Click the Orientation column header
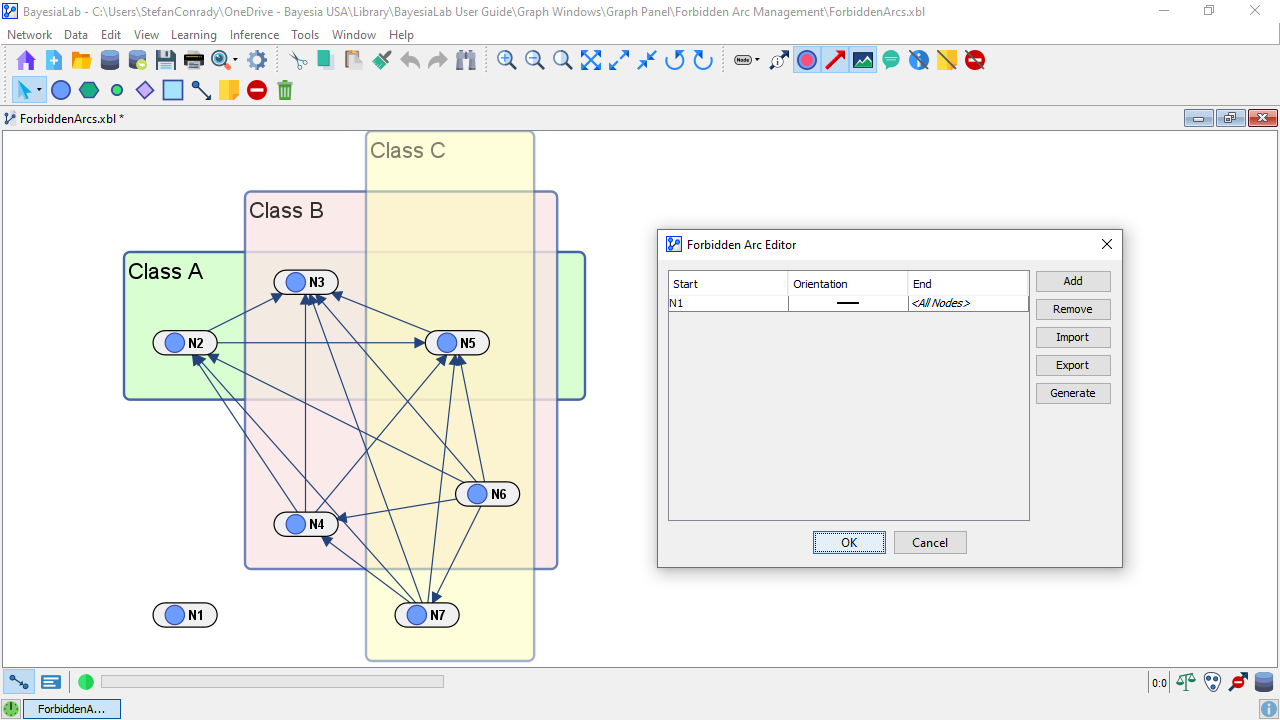 click(848, 284)
